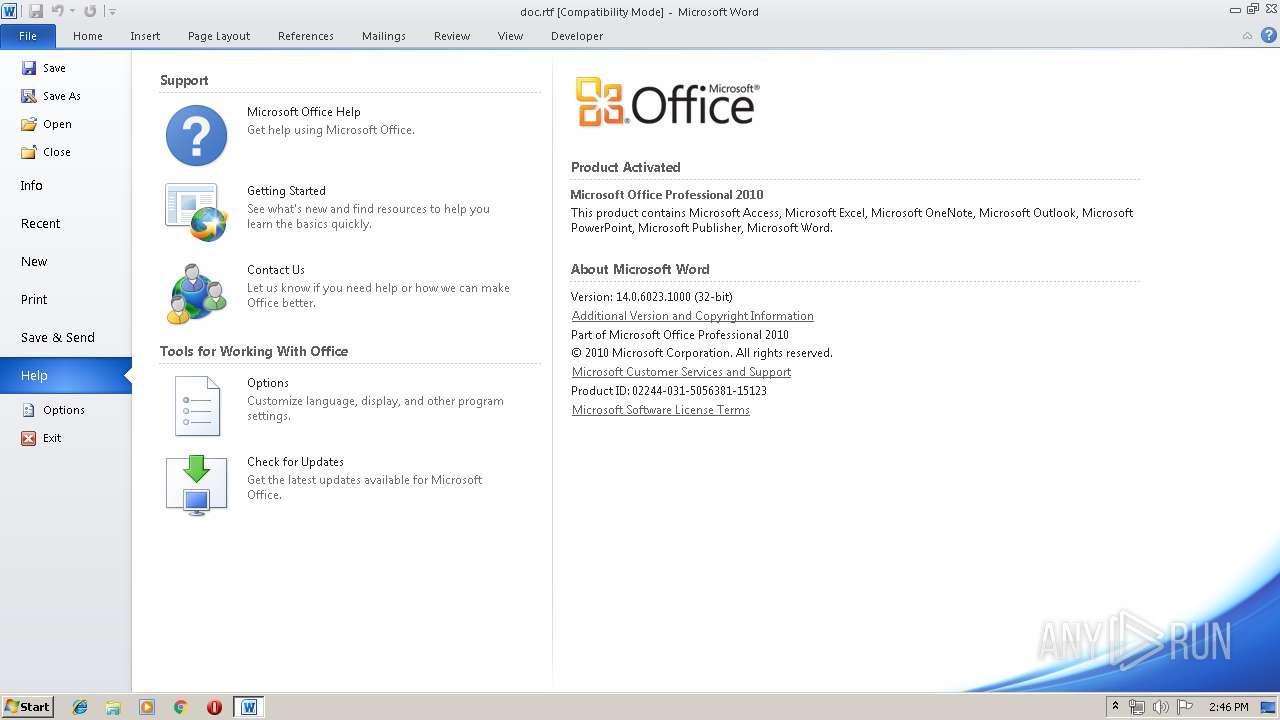Open Microsoft Customer Services and Support link
Image resolution: width=1280 pixels, height=720 pixels.
pos(681,372)
